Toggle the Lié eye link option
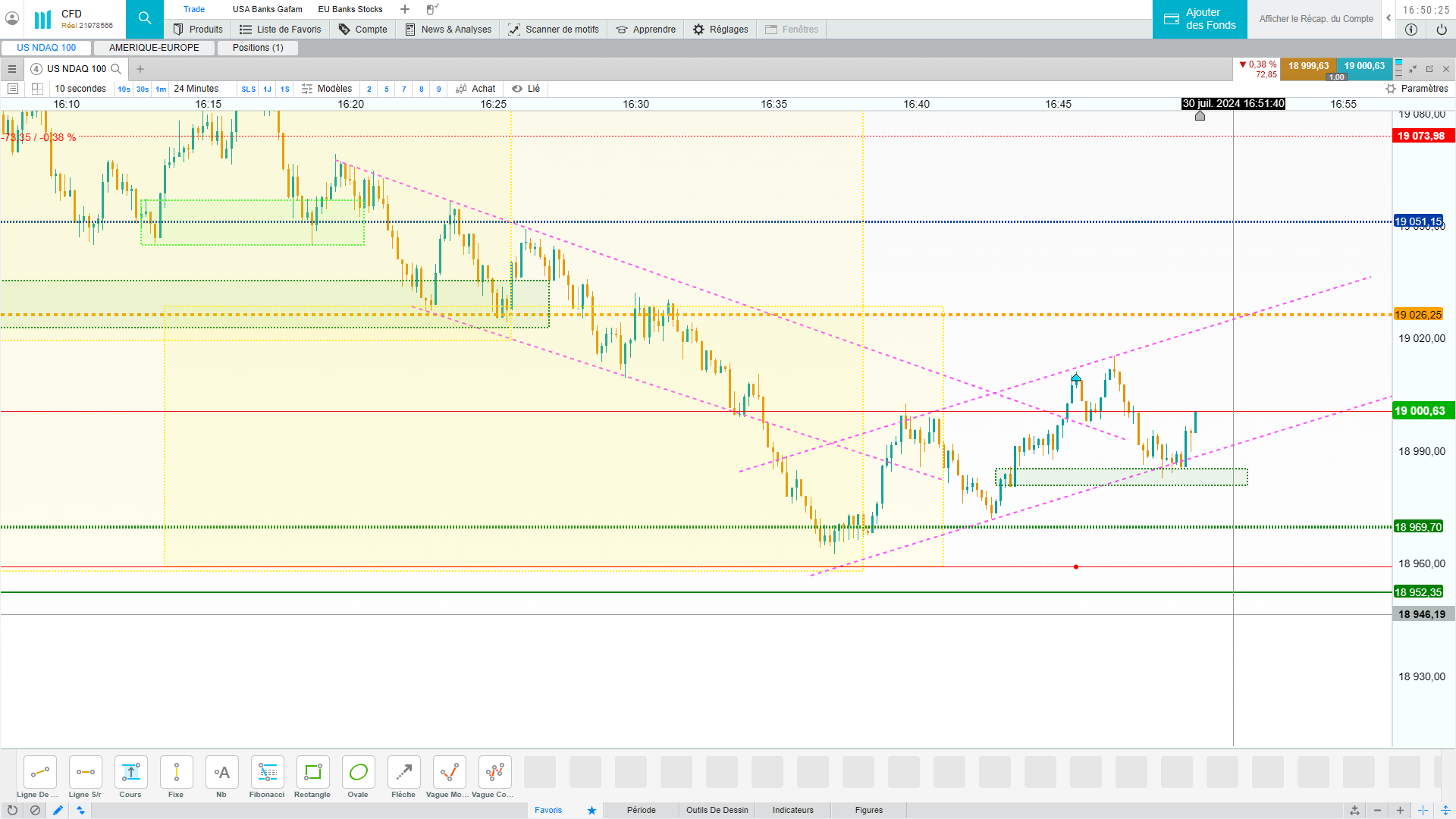This screenshot has width=1456, height=819. tap(526, 89)
